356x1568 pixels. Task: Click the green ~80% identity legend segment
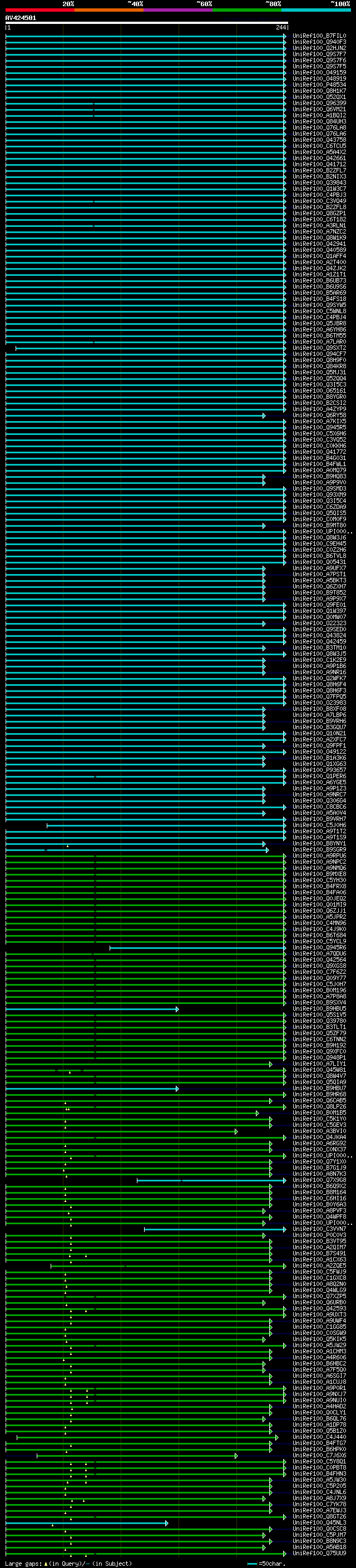pyautogui.click(x=247, y=10)
